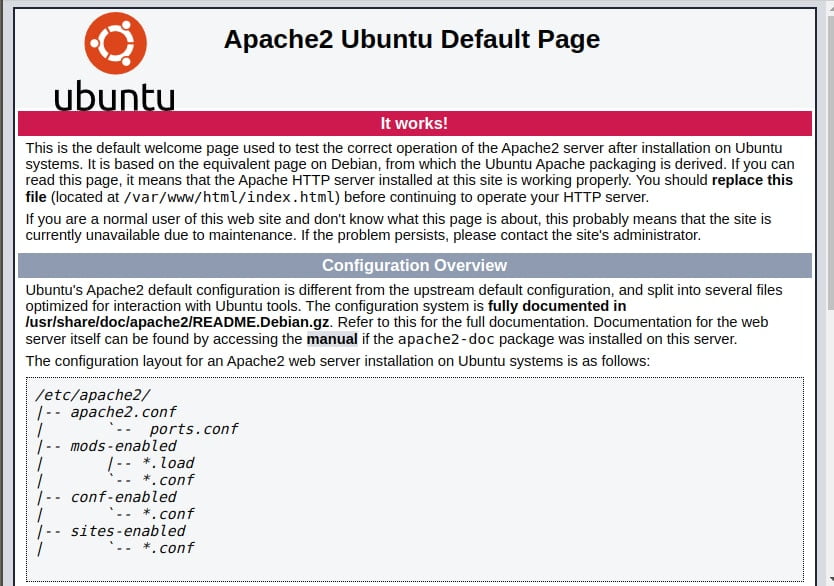Click the Configuration Overview section header

coord(414,265)
